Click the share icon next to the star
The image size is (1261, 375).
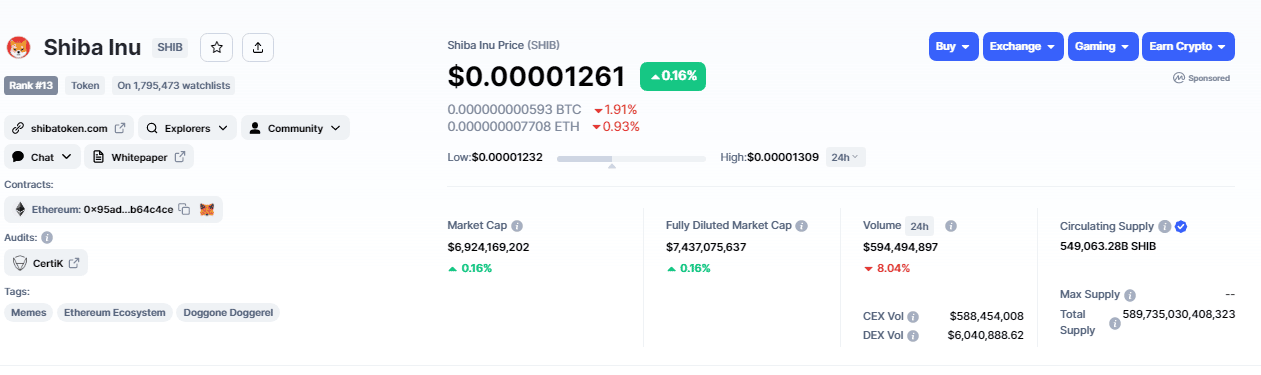tap(257, 47)
